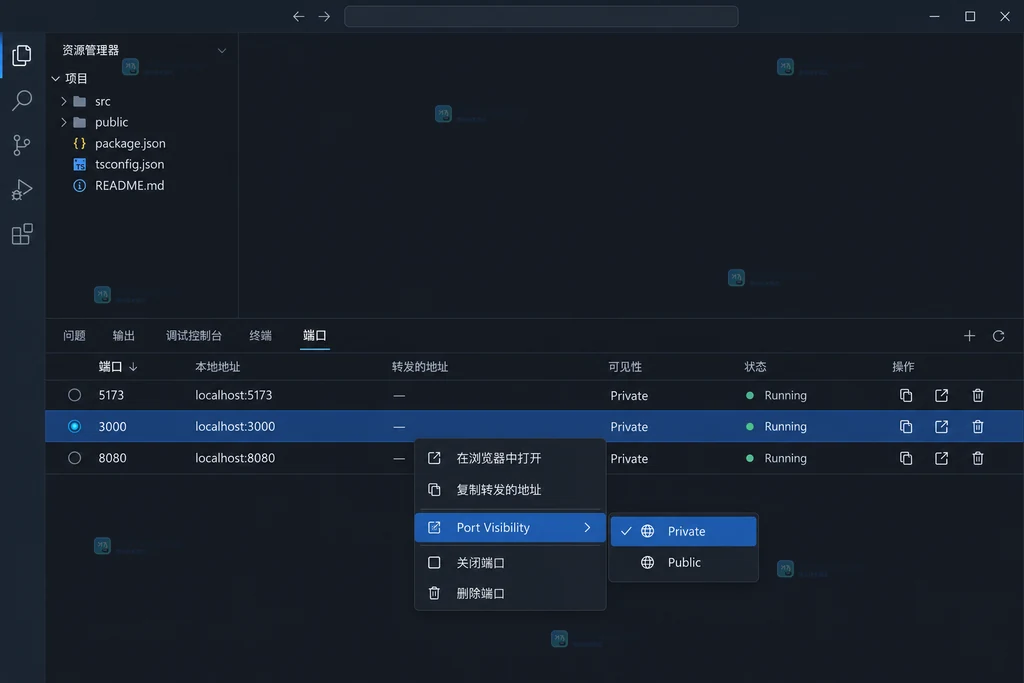Viewport: 1024px width, 683px height.
Task: Open the Explorer view in activity bar
Action: pyautogui.click(x=22, y=56)
